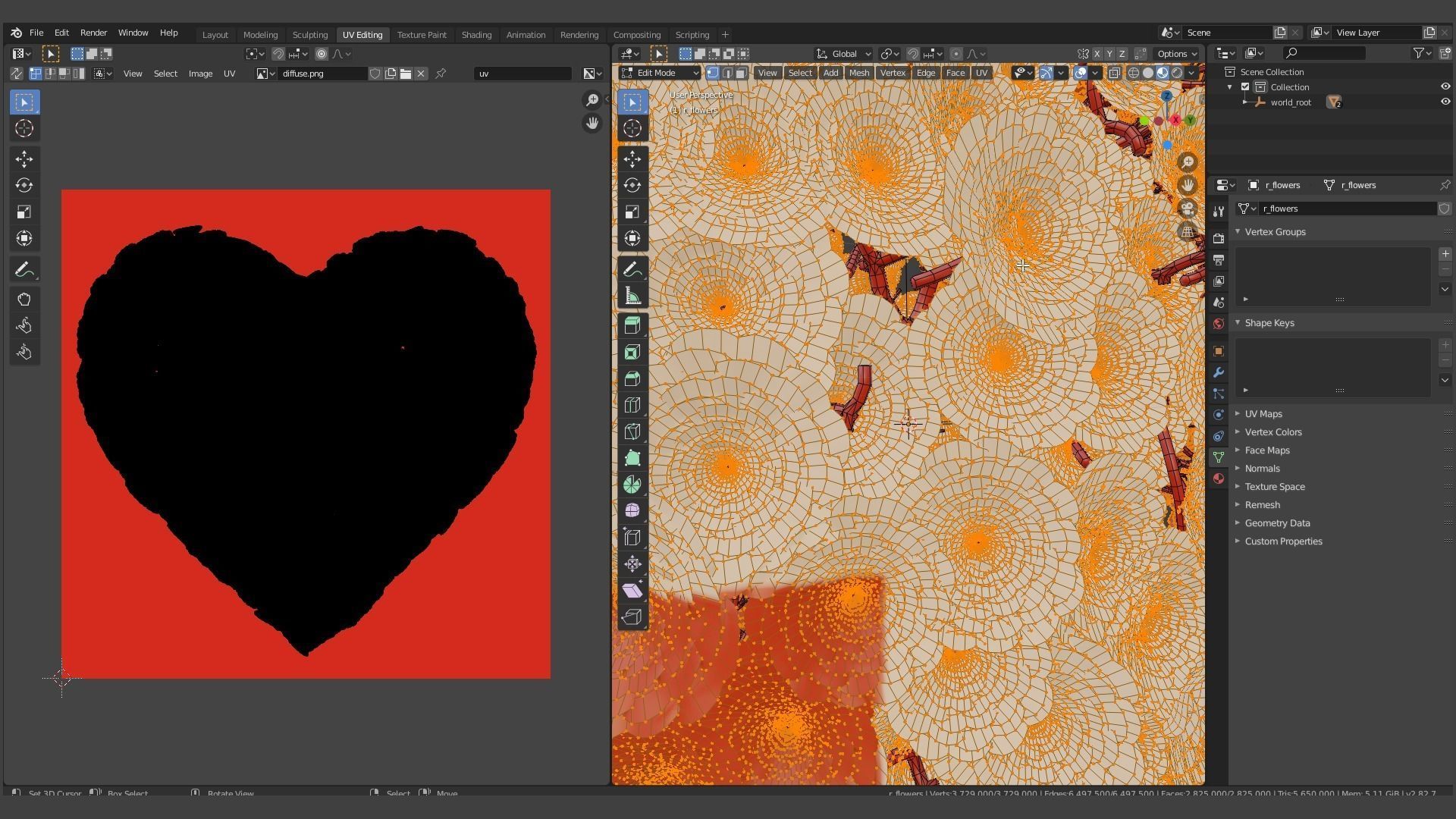Click the outliner search field
The width and height of the screenshot is (1456, 819).
1324,53
